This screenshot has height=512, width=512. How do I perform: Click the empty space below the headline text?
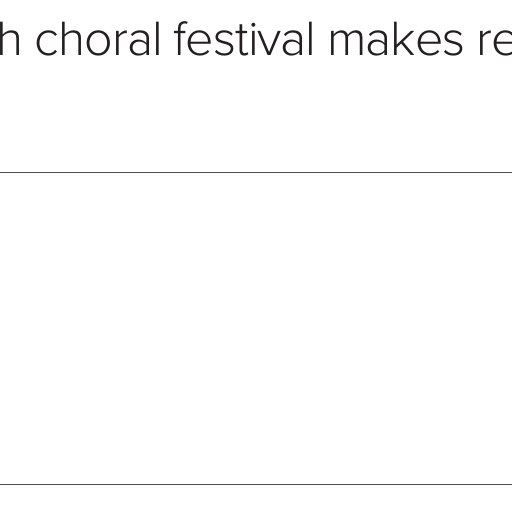[x=256, y=115]
